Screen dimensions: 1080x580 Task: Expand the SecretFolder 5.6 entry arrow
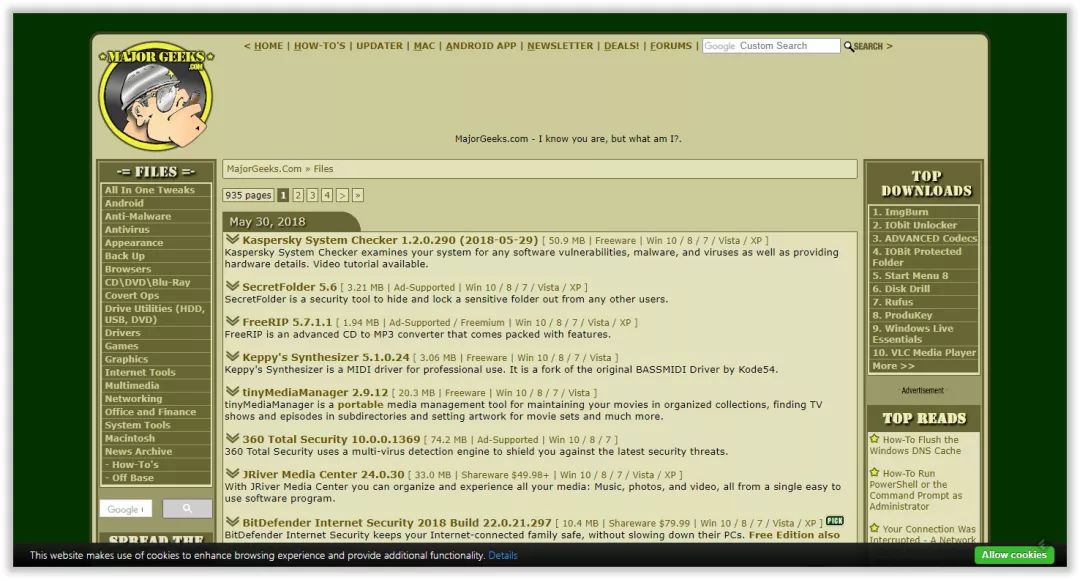click(232, 286)
